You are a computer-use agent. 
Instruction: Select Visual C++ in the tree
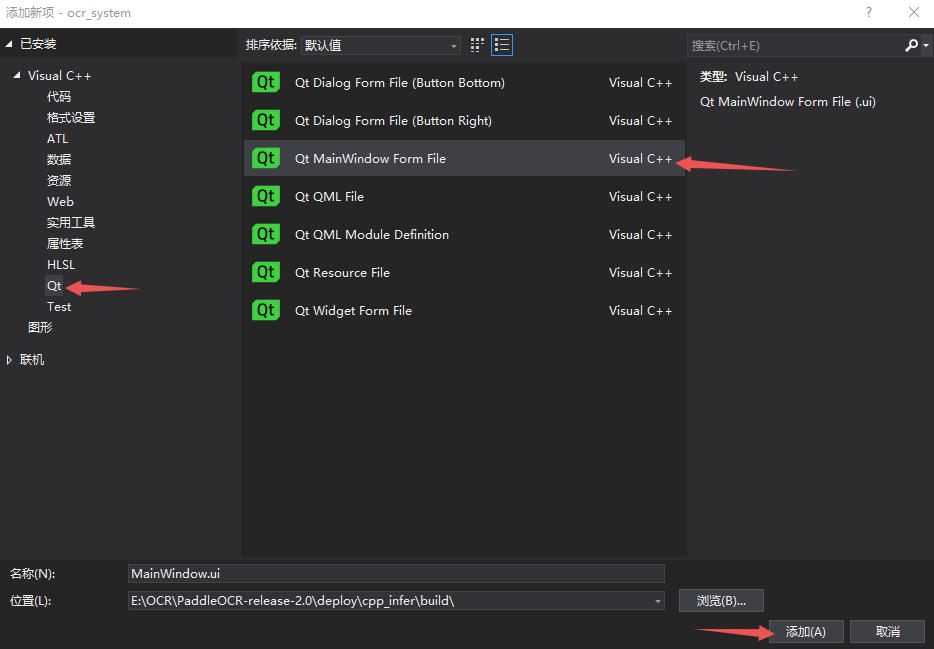click(x=60, y=76)
